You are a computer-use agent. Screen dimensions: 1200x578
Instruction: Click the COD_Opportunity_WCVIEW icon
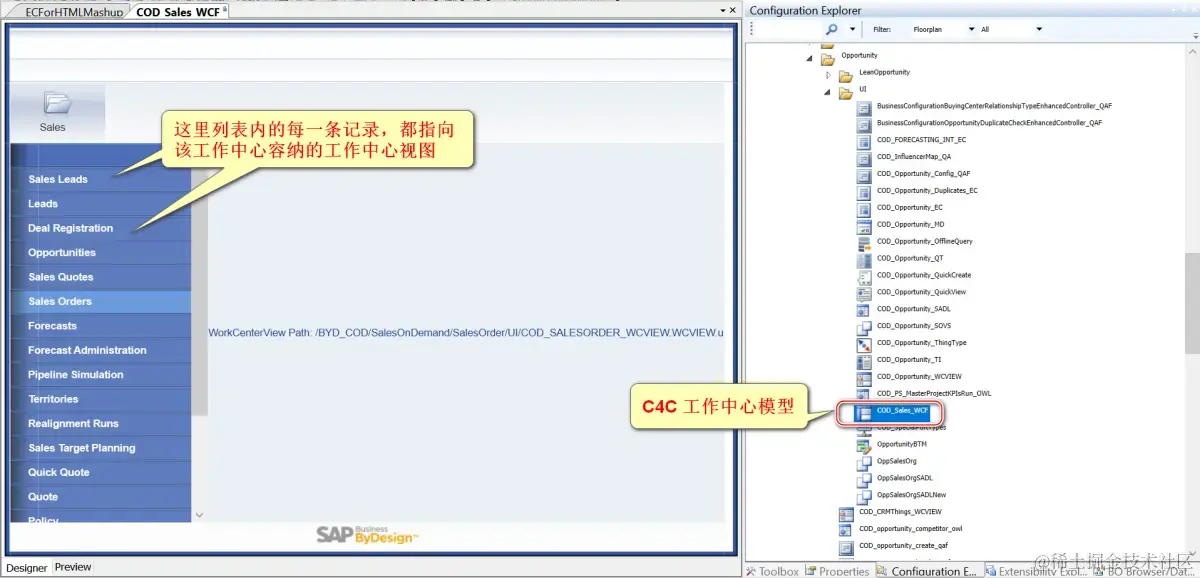[864, 377]
